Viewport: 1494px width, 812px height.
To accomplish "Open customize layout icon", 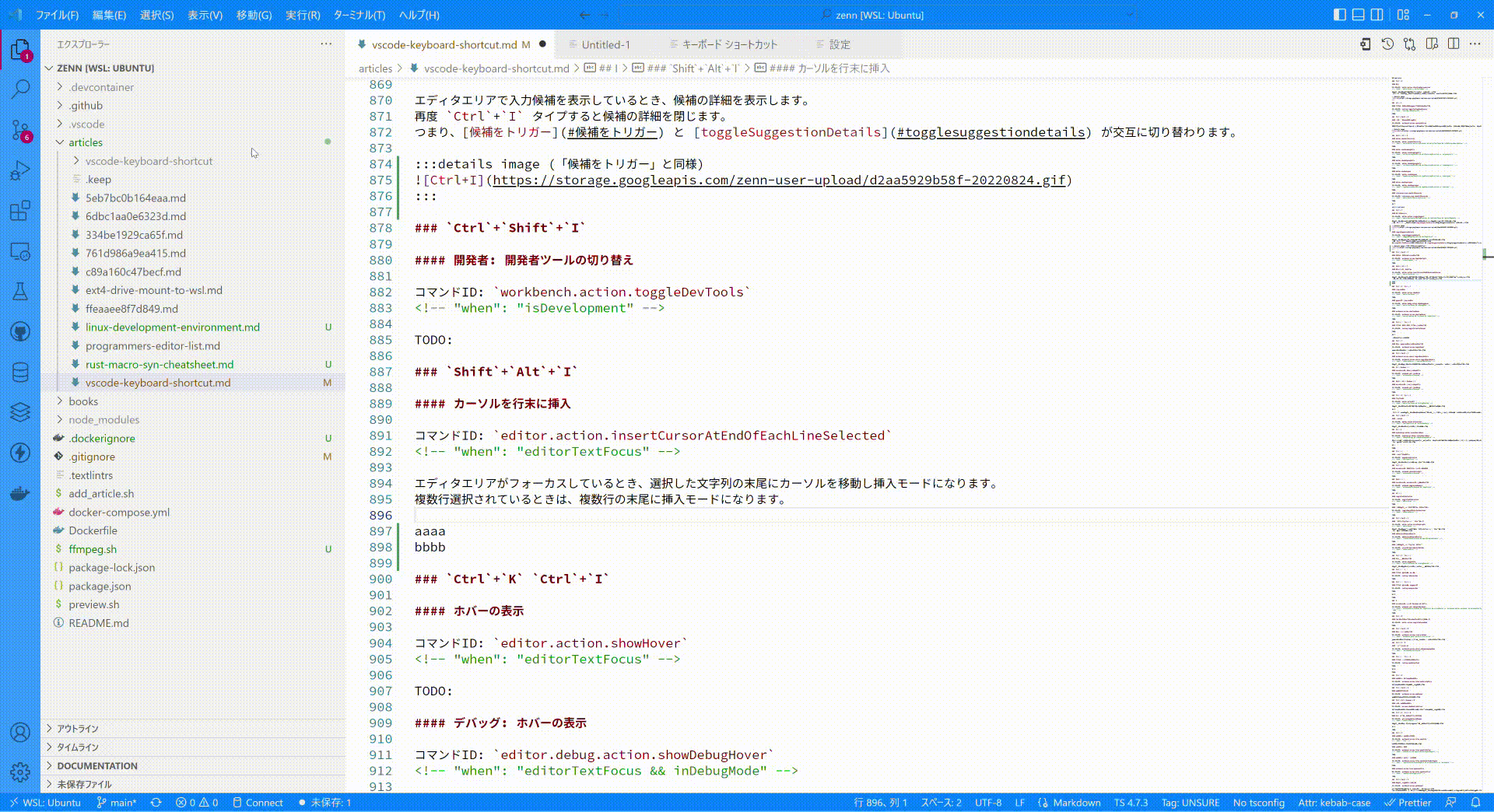I will point(1403,15).
